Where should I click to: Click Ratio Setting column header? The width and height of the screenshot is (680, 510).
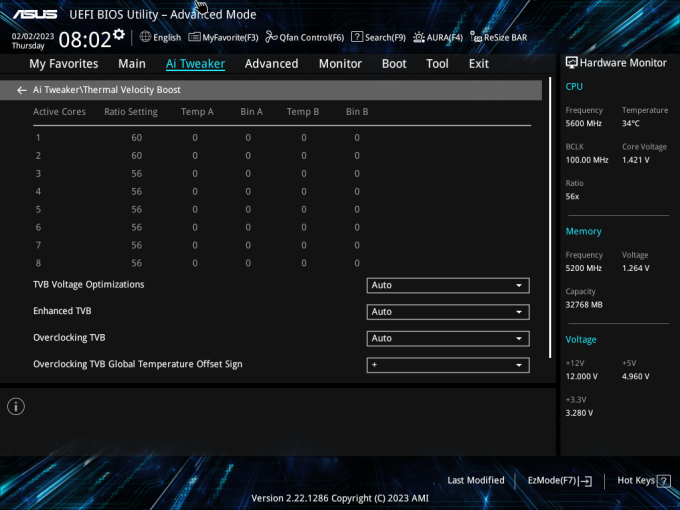131,112
